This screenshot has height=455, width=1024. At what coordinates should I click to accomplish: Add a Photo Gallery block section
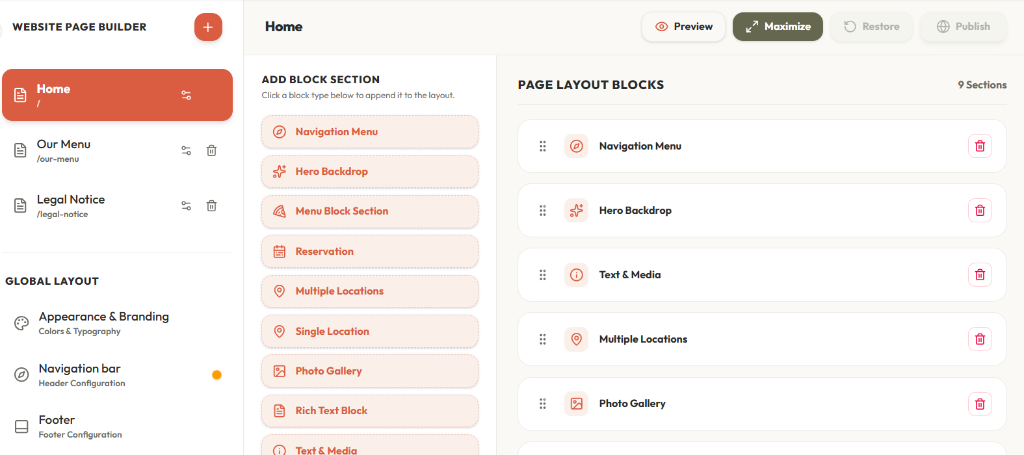pos(370,371)
